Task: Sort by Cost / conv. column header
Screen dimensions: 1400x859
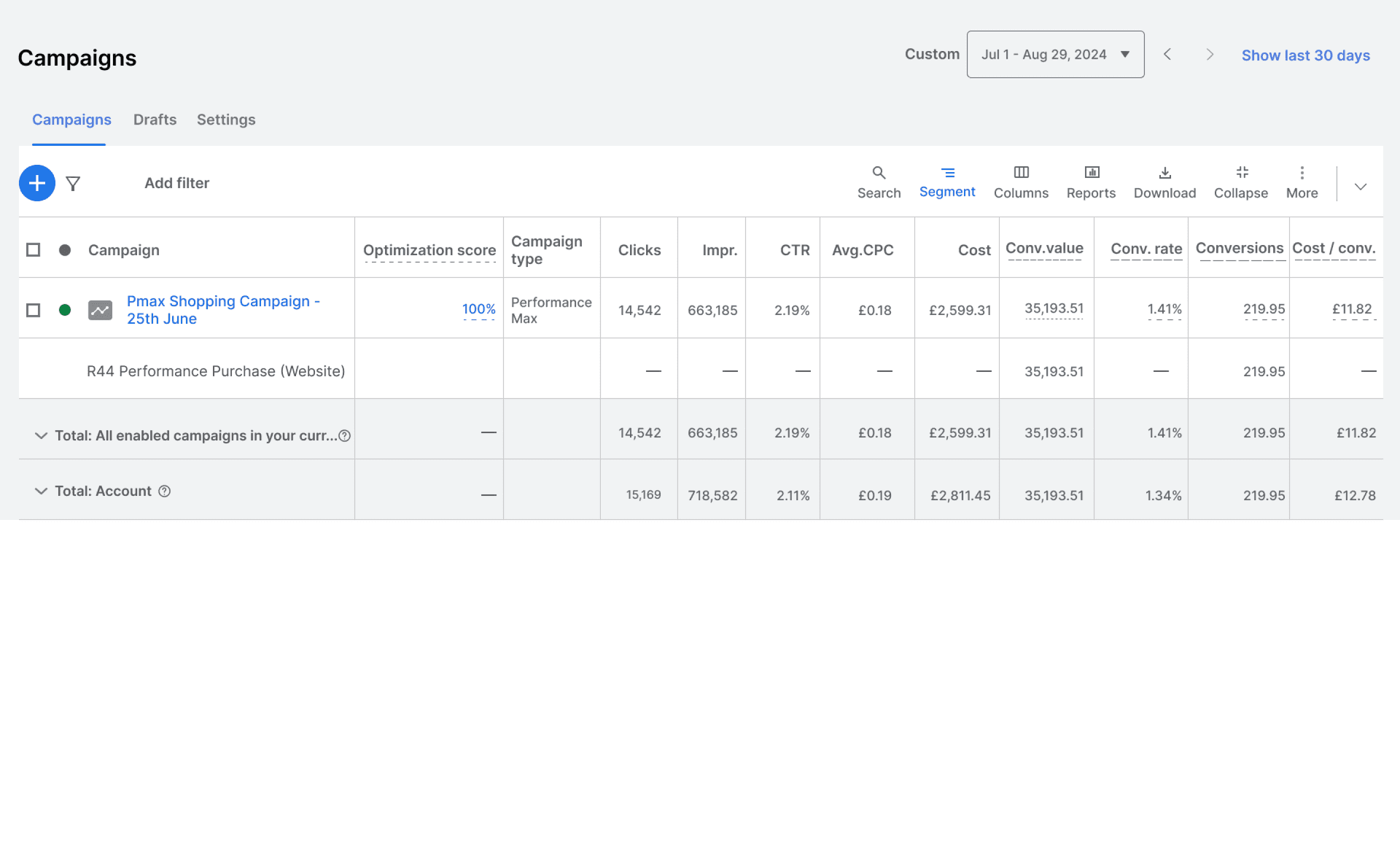Action: [1334, 249]
